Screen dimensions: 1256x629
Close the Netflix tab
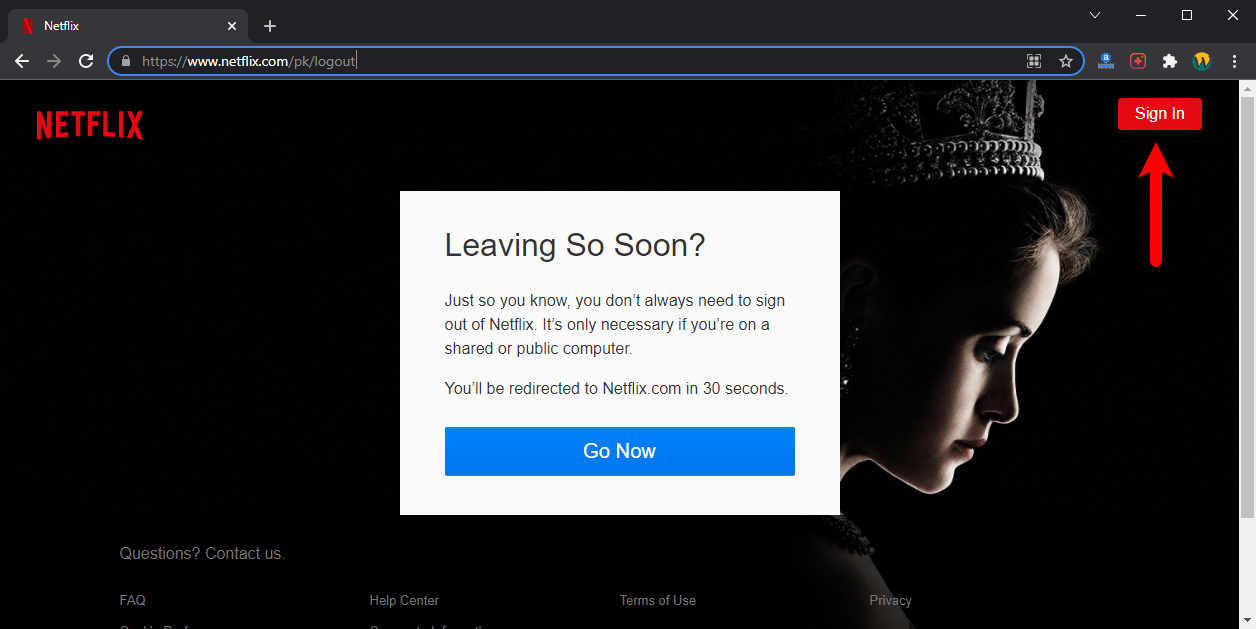232,26
